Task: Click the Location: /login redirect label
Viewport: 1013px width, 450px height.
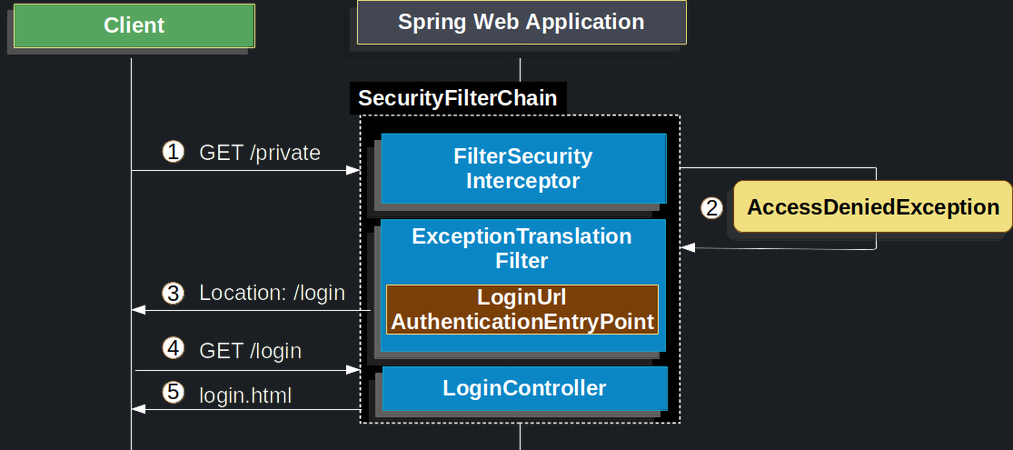Action: pyautogui.click(x=271, y=293)
